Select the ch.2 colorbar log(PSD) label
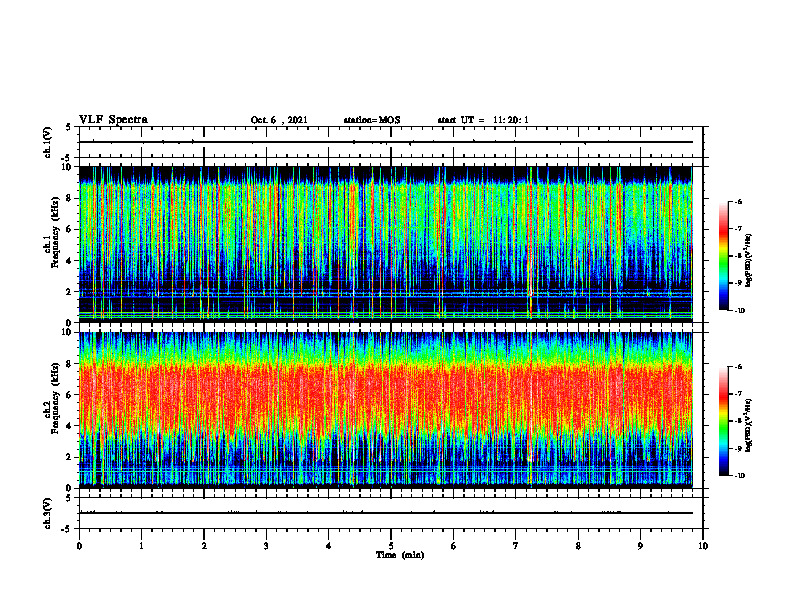Viewport: 792px width, 612px height. point(749,426)
